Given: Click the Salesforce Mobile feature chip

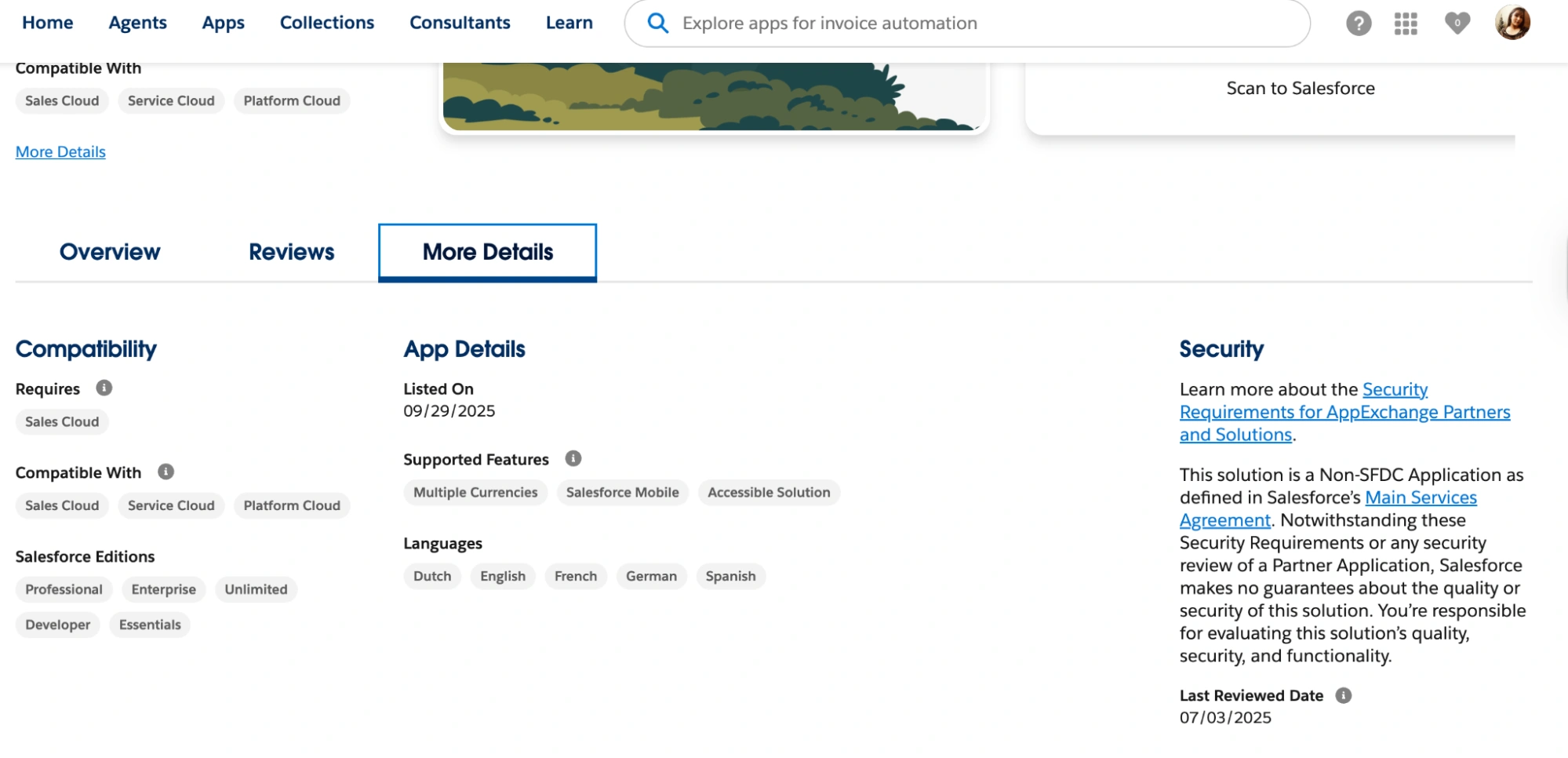Looking at the screenshot, I should coord(623,492).
